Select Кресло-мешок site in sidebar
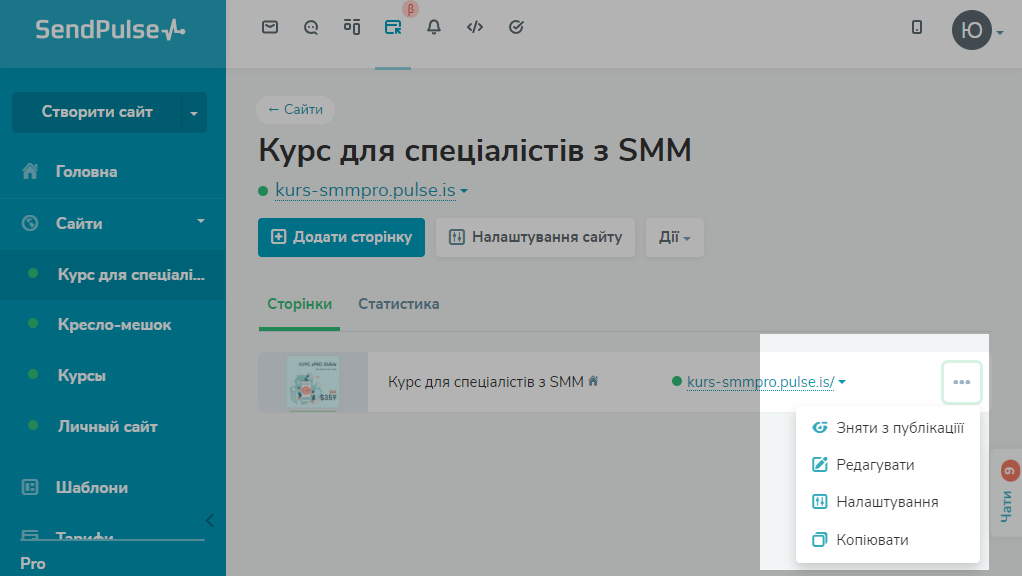 113,324
